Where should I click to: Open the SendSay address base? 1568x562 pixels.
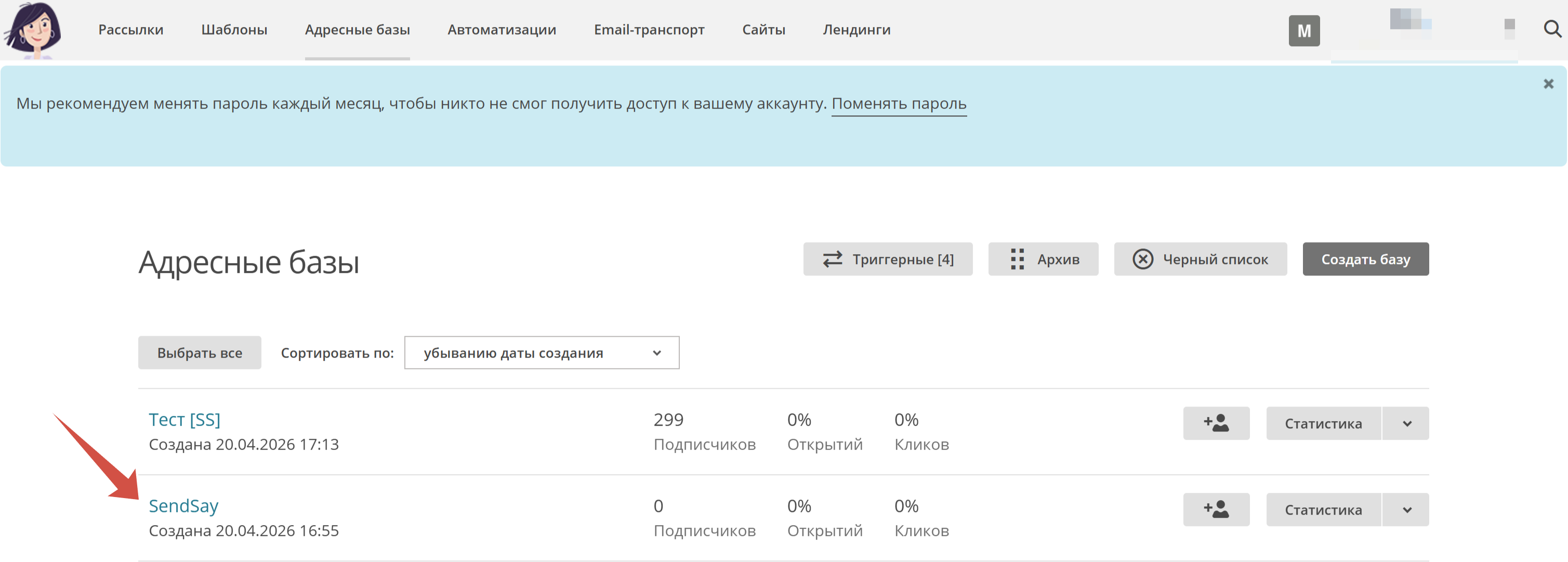tap(183, 506)
